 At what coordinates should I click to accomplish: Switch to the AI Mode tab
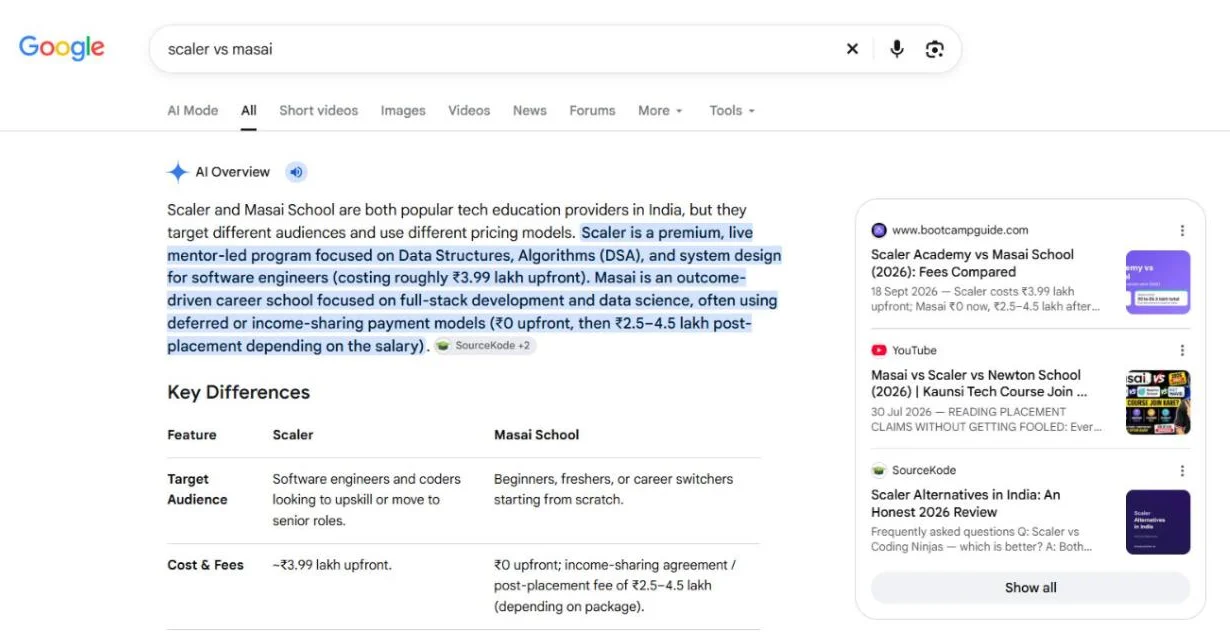pos(193,110)
